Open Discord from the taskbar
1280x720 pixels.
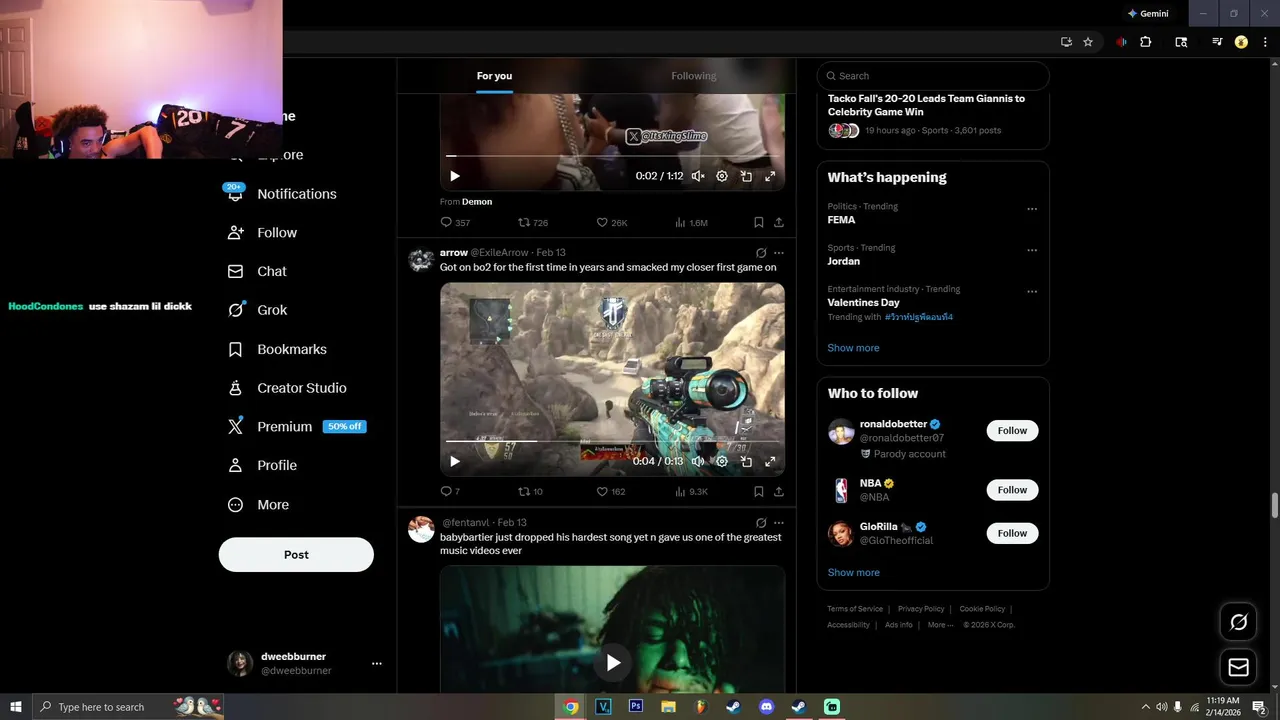pyautogui.click(x=766, y=707)
